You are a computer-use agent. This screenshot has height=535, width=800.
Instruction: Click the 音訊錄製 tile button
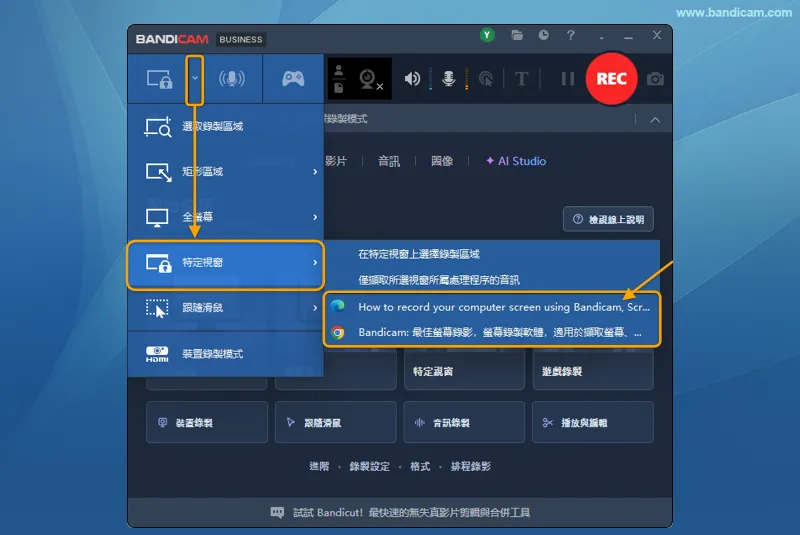464,422
